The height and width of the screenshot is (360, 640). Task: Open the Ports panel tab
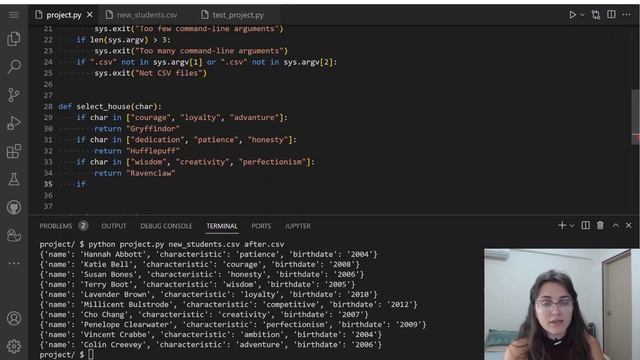click(261, 226)
